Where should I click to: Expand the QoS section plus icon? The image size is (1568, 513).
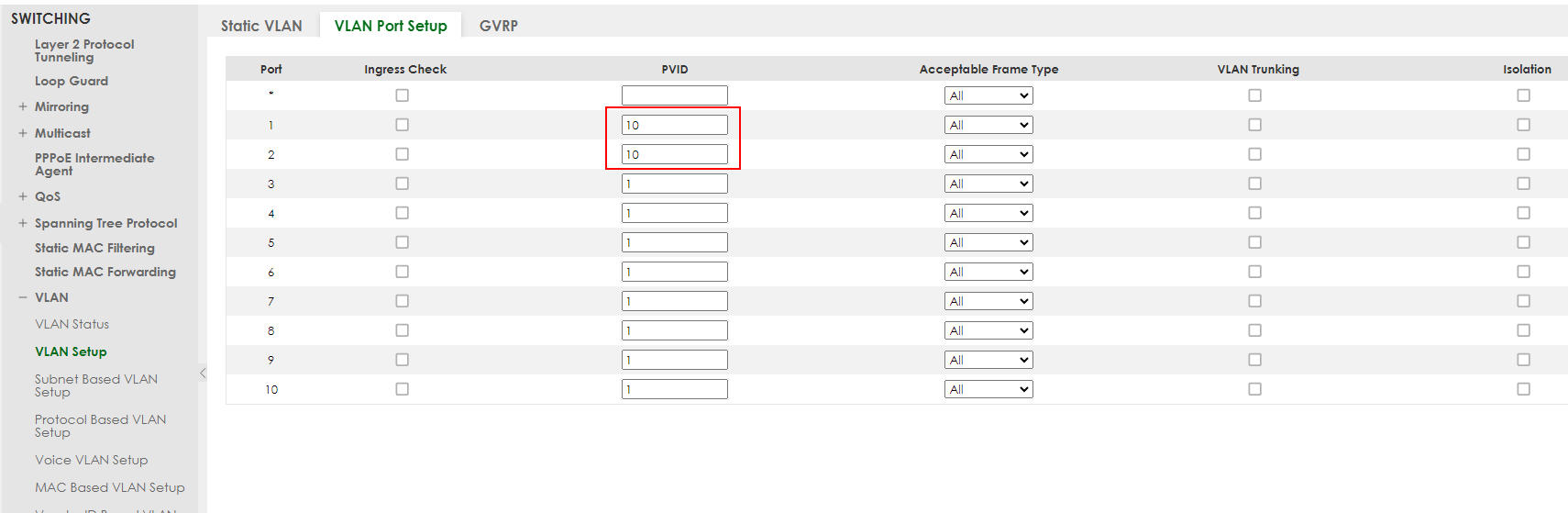coord(23,196)
